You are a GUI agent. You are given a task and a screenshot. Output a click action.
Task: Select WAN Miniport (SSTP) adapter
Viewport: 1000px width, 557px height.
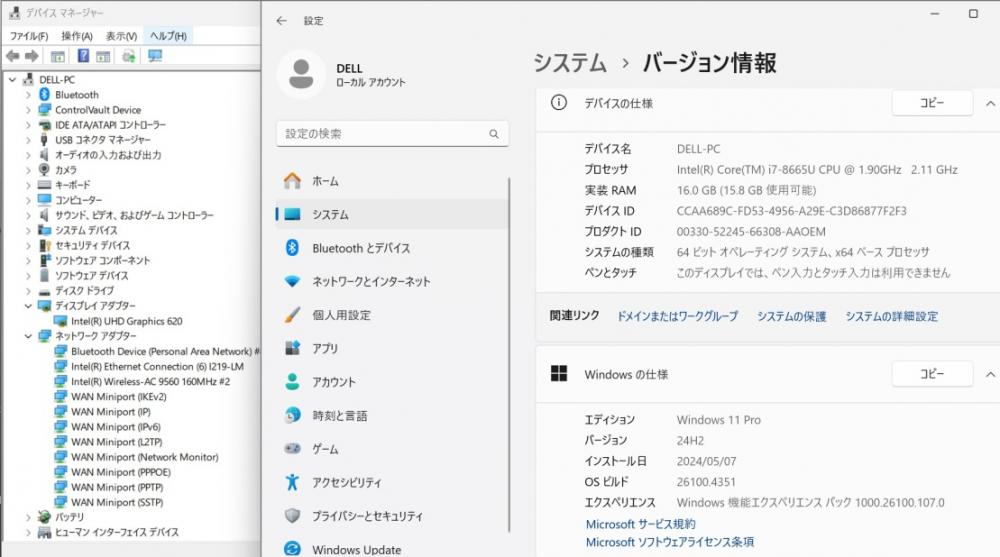click(x=117, y=502)
